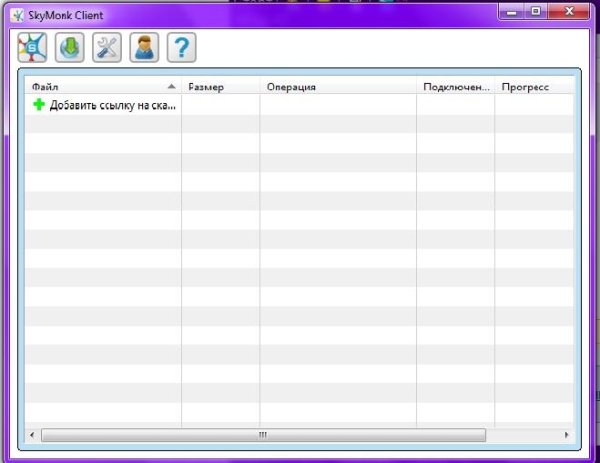Open downloads via green arrow globe icon
Screen dimensions: 600x463
point(70,47)
